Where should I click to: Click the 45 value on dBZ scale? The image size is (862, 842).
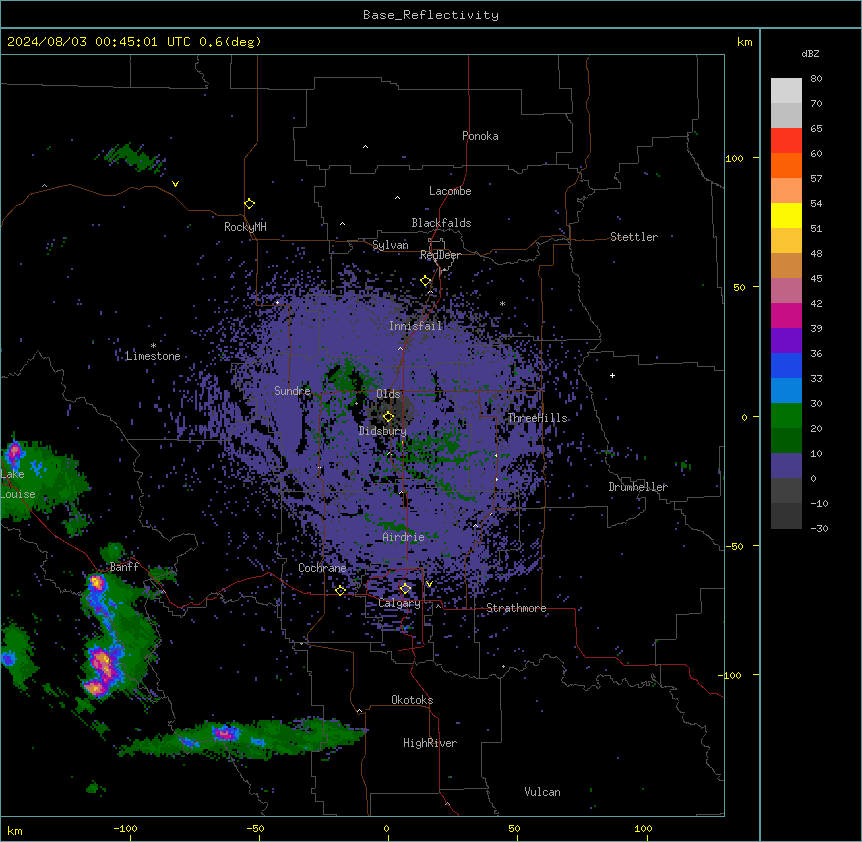pyautogui.click(x=816, y=278)
